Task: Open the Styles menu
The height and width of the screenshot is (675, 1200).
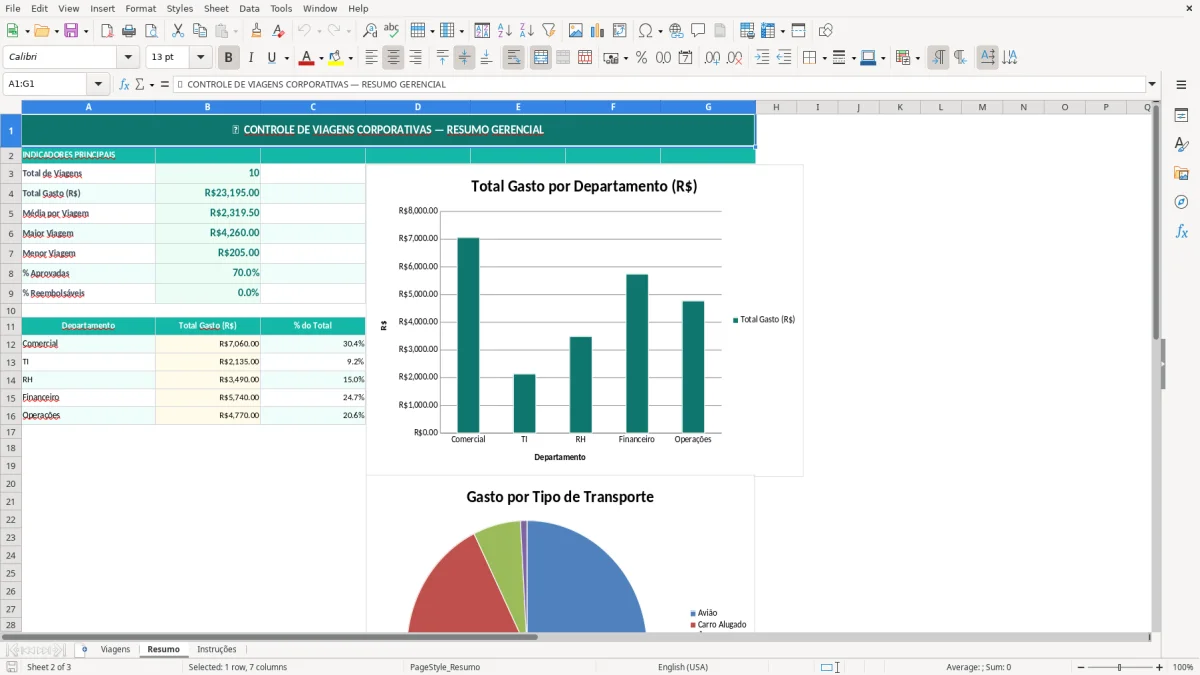Action: [x=180, y=8]
